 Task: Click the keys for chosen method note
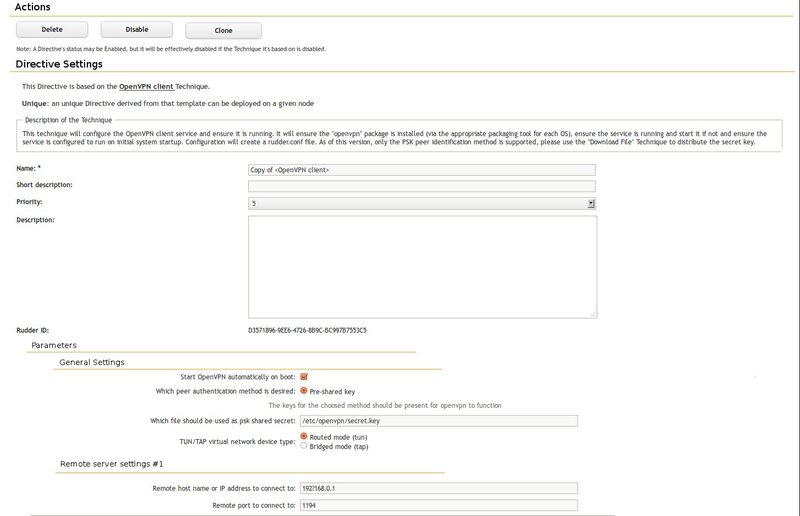[385, 406]
